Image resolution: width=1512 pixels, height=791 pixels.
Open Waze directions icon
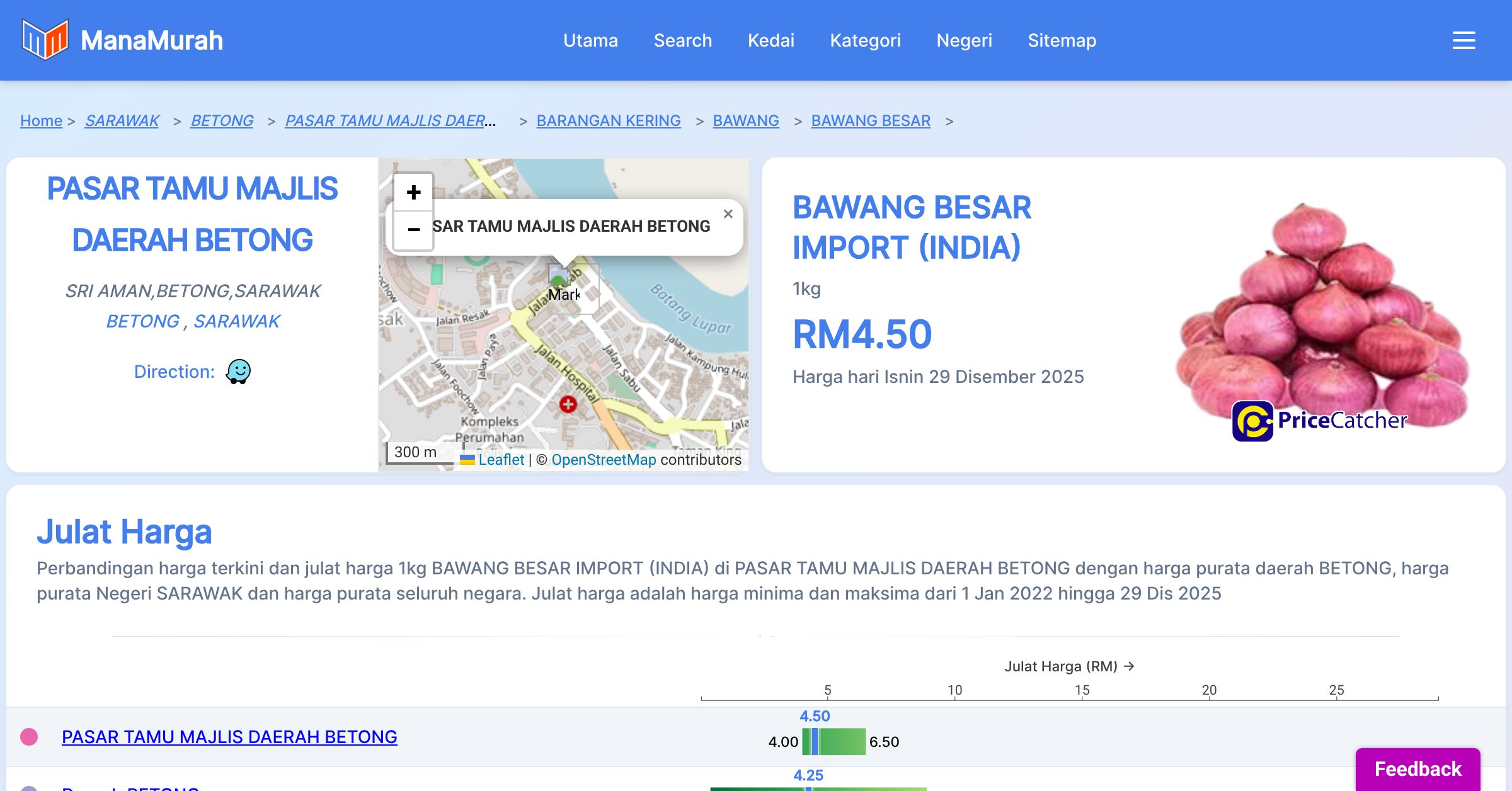(238, 372)
